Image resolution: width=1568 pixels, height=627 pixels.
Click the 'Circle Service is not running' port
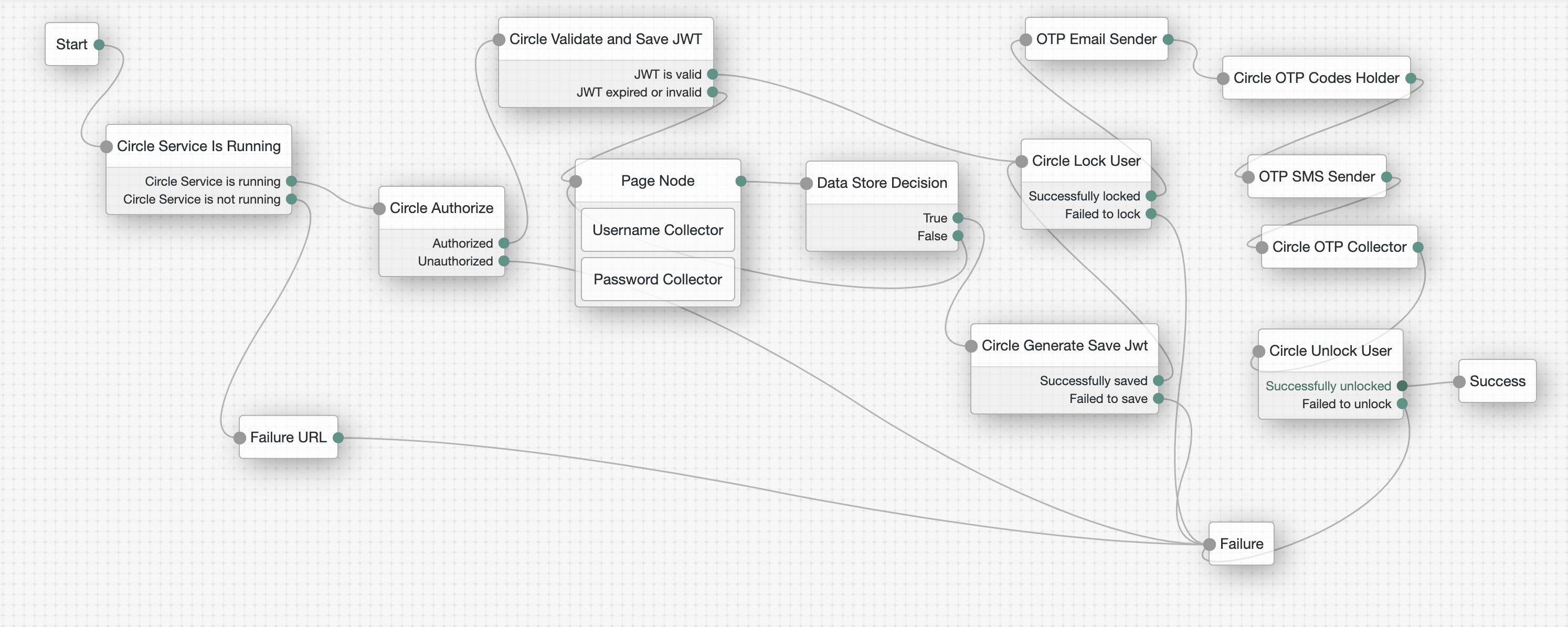click(291, 199)
